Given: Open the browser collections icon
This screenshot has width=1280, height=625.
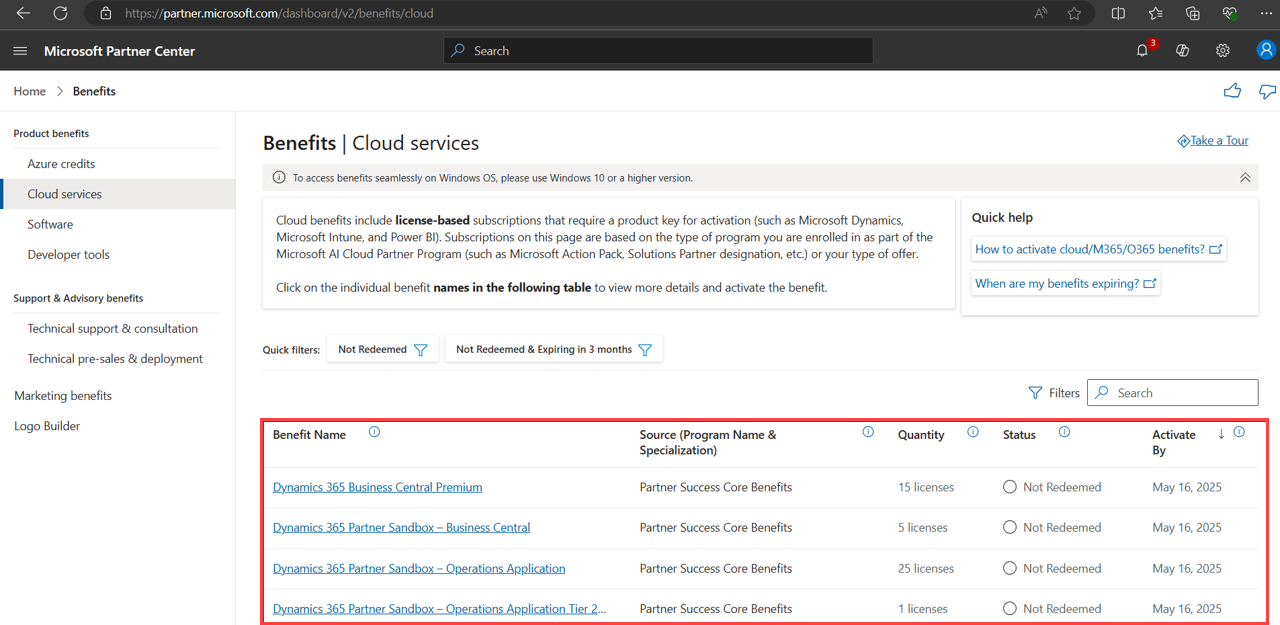Looking at the screenshot, I should (x=1192, y=13).
